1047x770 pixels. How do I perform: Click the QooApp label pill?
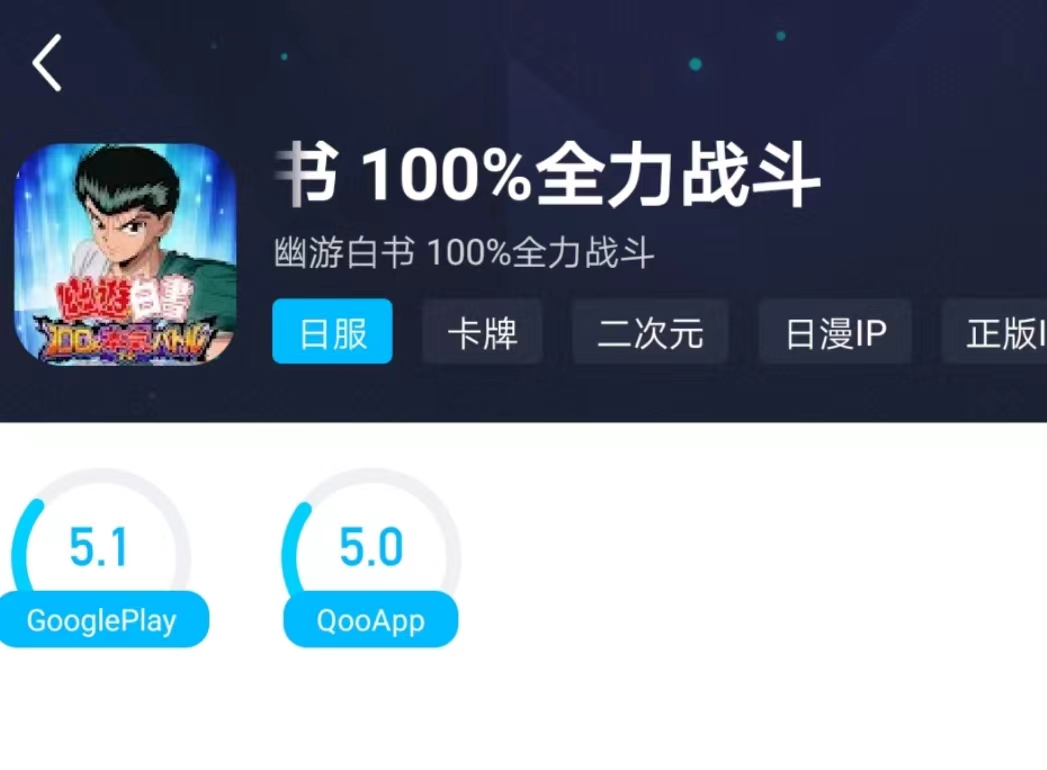pyautogui.click(x=371, y=620)
